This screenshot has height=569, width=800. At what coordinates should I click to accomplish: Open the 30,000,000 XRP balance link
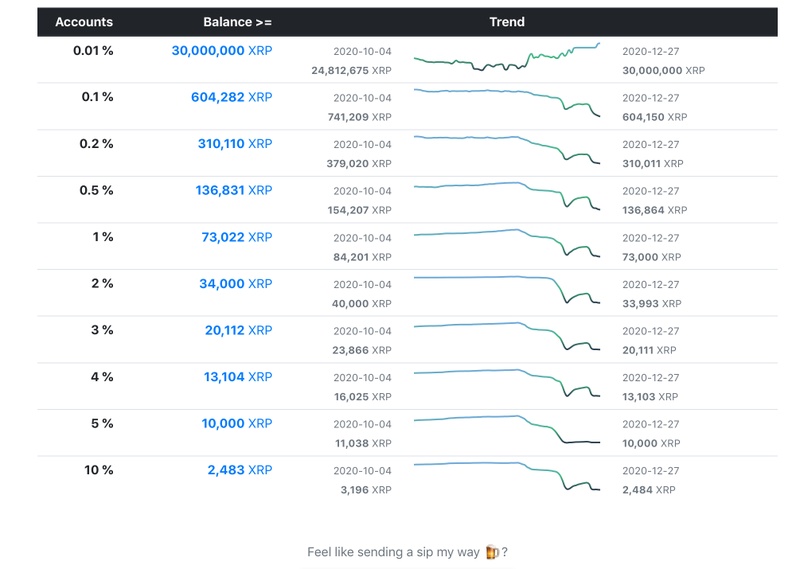[x=222, y=50]
